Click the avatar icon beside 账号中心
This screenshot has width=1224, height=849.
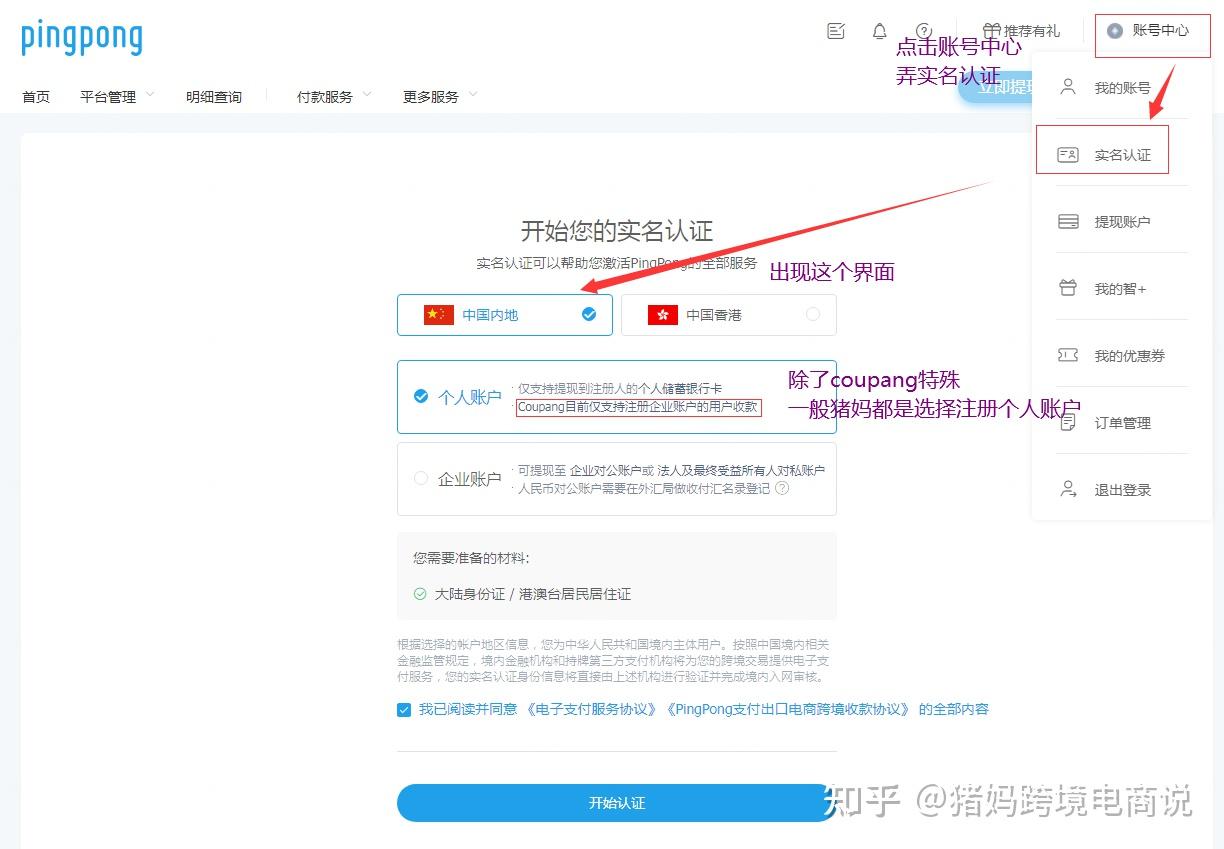click(1115, 31)
